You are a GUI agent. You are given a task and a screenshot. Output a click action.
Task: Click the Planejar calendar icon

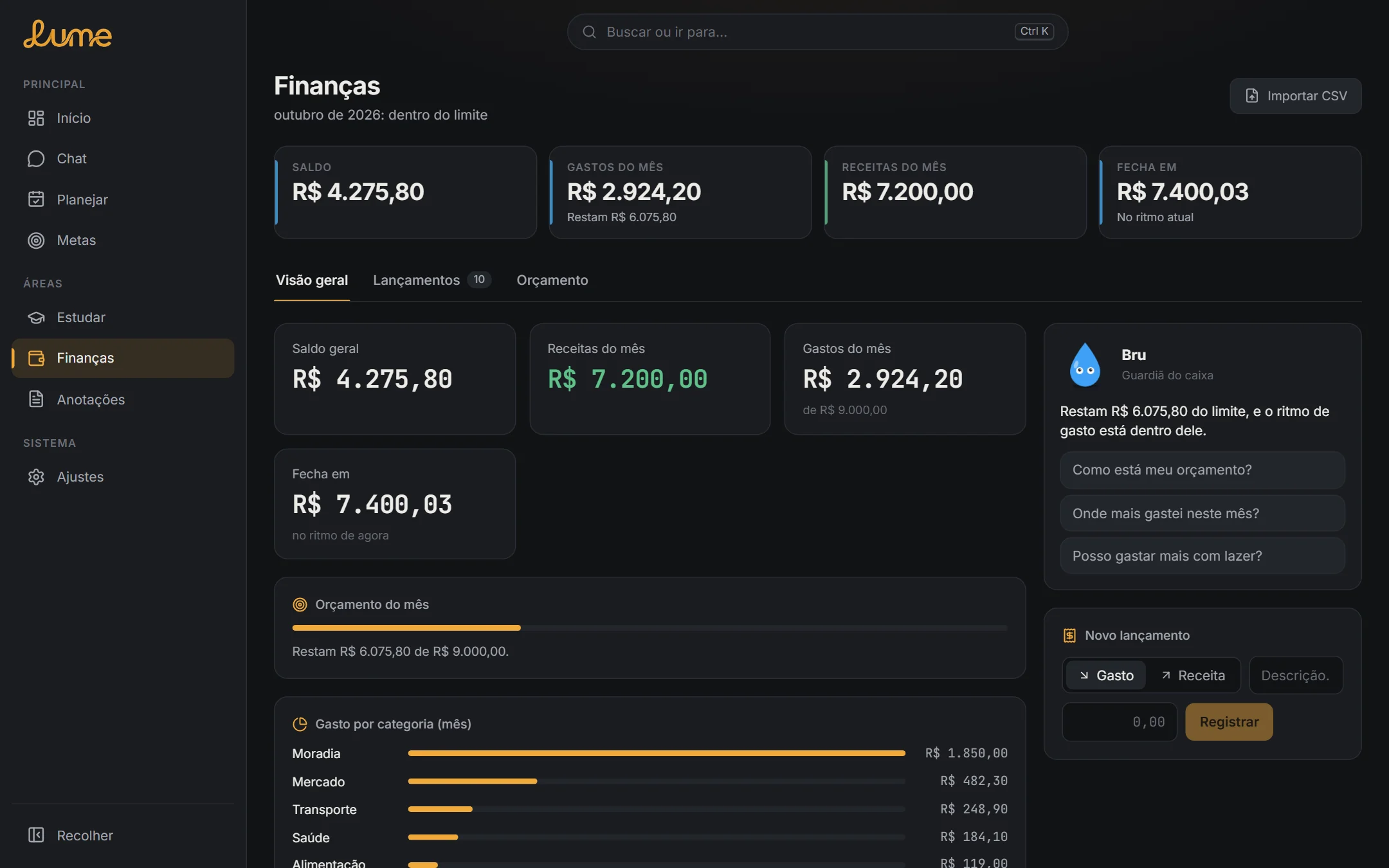(x=36, y=199)
